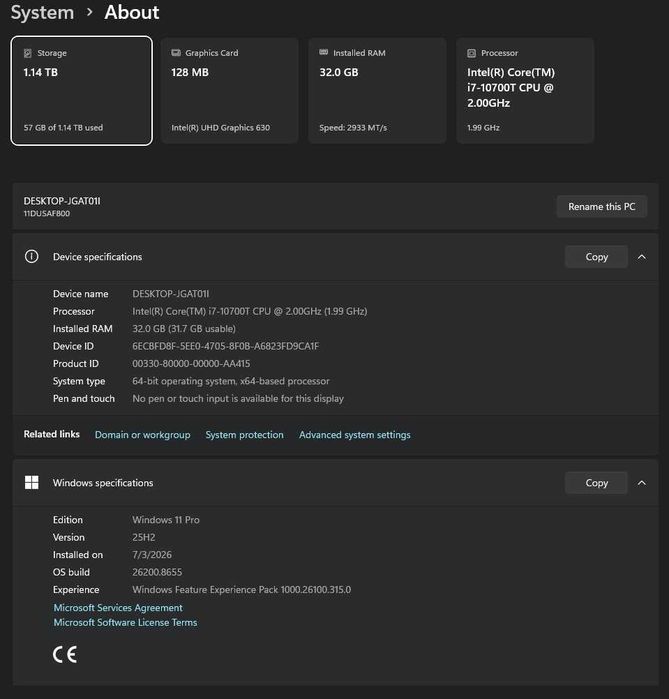Click the Speed: 2933 MT/s text

(x=353, y=127)
